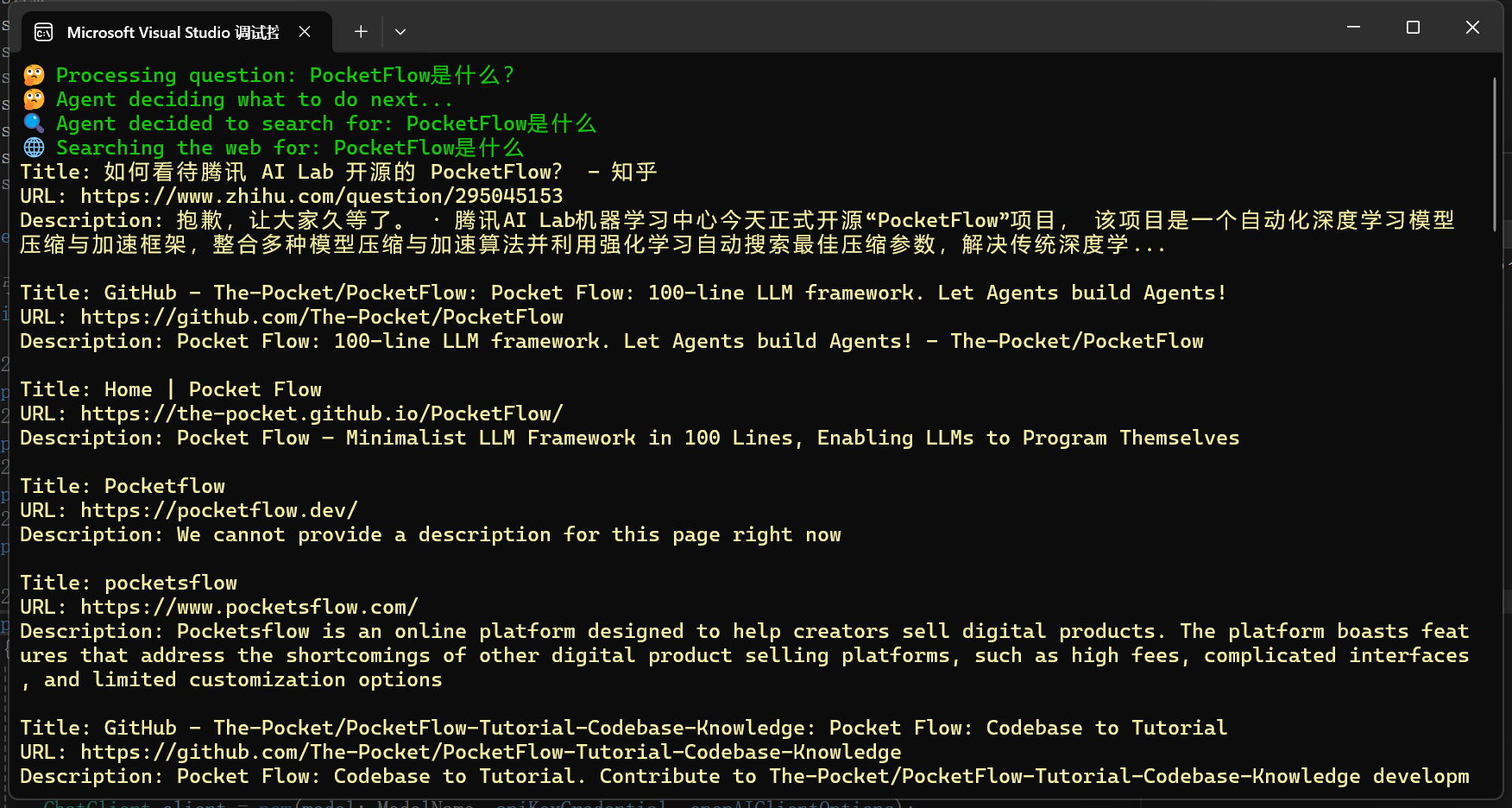1512x808 pixels.
Task: Maximize the terminal window
Action: click(x=1413, y=28)
